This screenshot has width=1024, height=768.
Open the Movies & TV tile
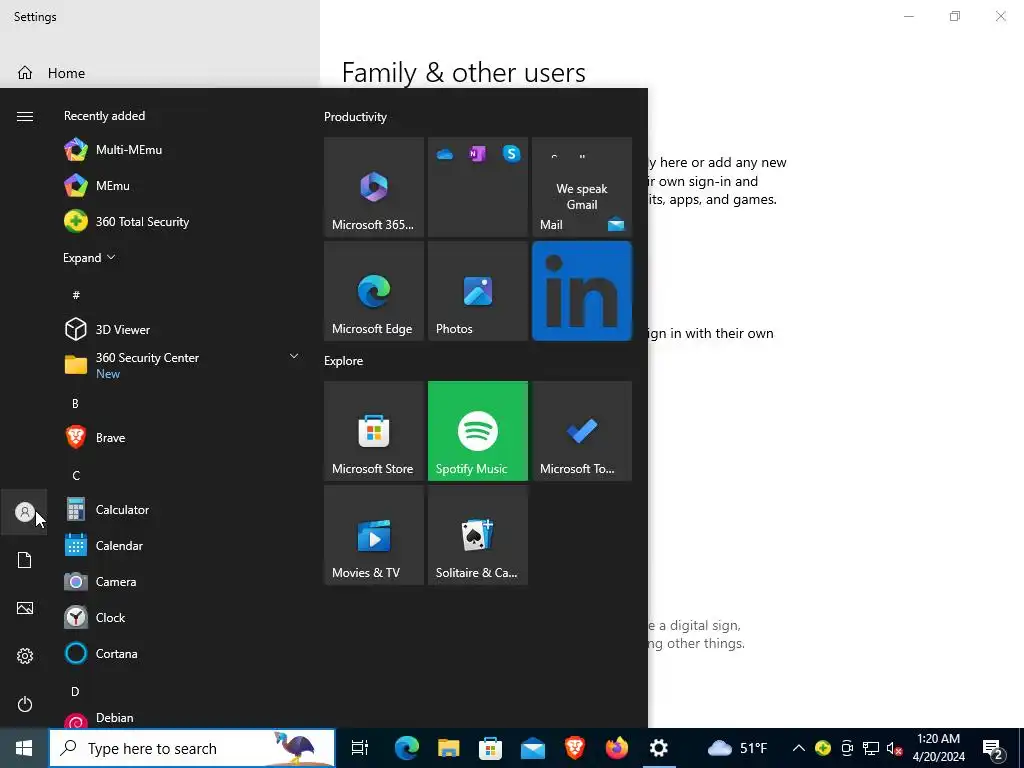click(x=374, y=535)
